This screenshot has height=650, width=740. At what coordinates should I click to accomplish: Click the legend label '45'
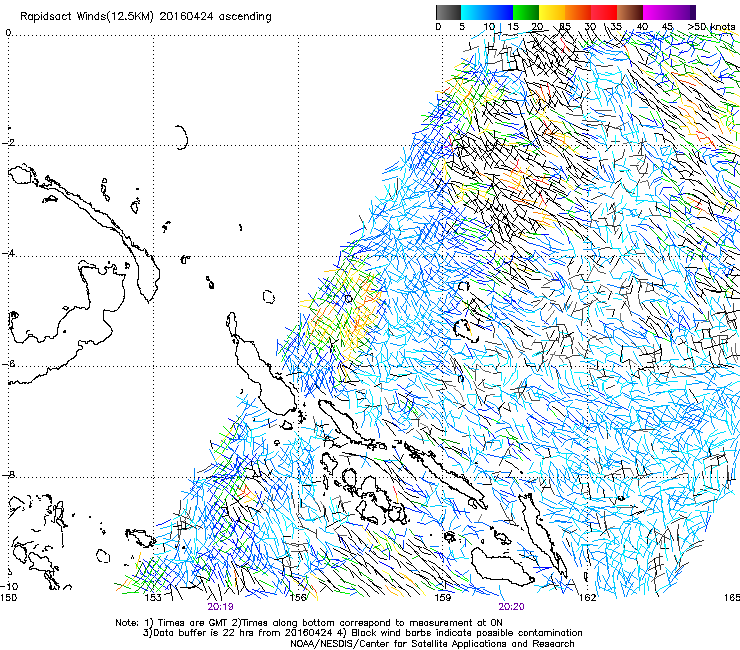tap(667, 27)
